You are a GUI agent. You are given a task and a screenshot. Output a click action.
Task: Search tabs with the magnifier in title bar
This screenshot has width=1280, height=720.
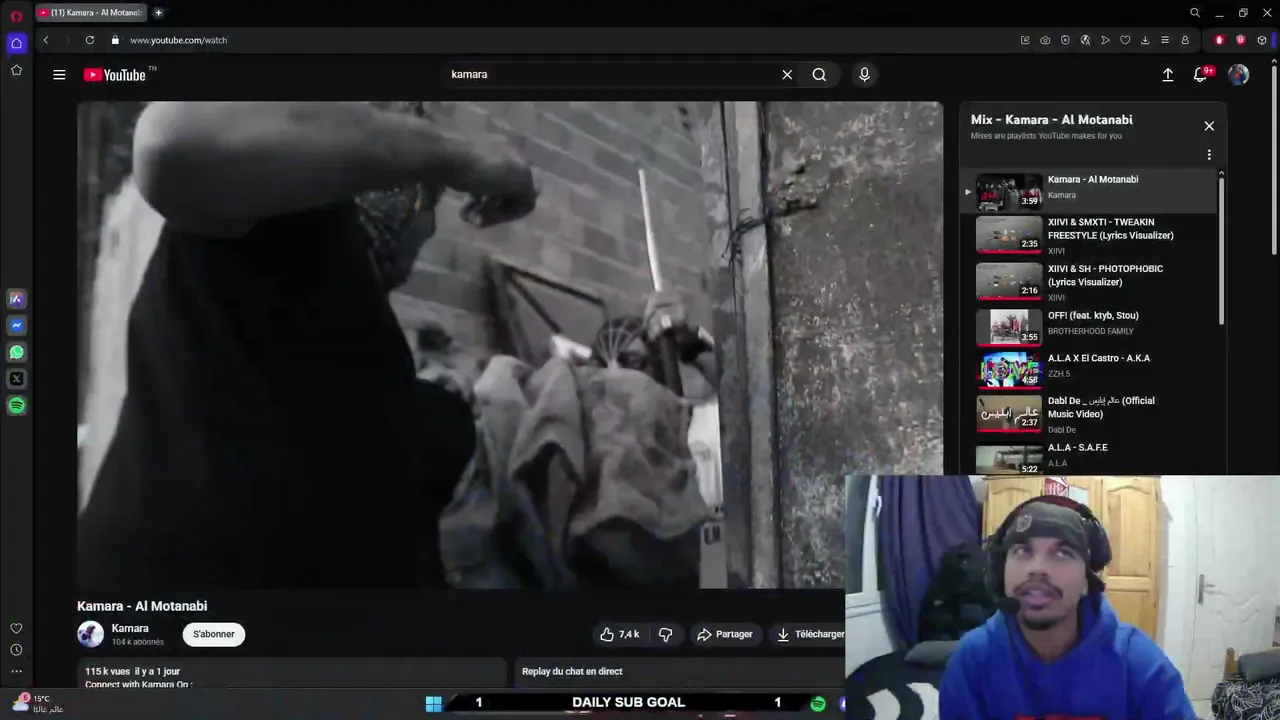pos(1195,13)
